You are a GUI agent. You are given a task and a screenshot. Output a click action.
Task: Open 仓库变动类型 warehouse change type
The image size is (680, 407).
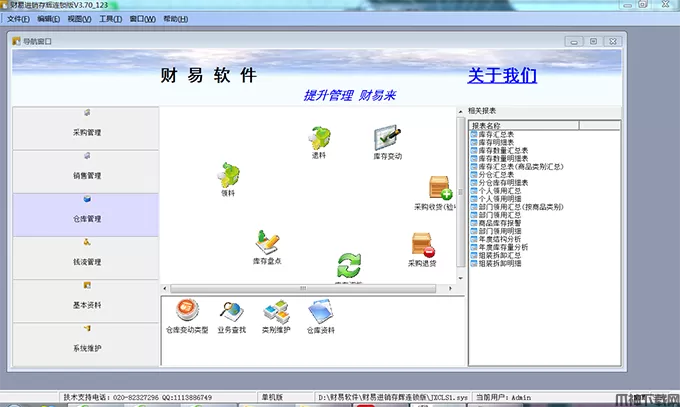[187, 316]
